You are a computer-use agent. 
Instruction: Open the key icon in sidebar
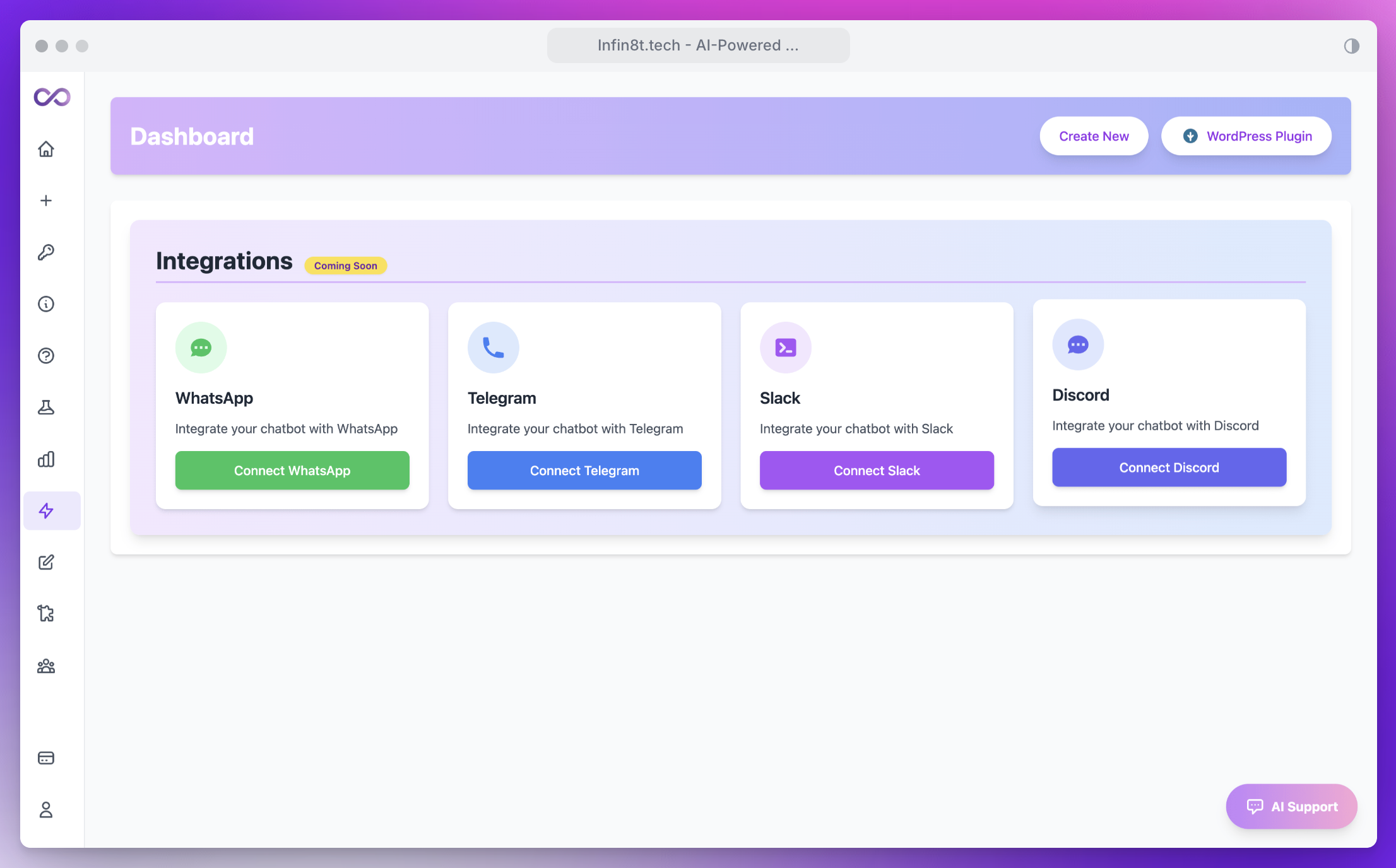tap(46, 252)
